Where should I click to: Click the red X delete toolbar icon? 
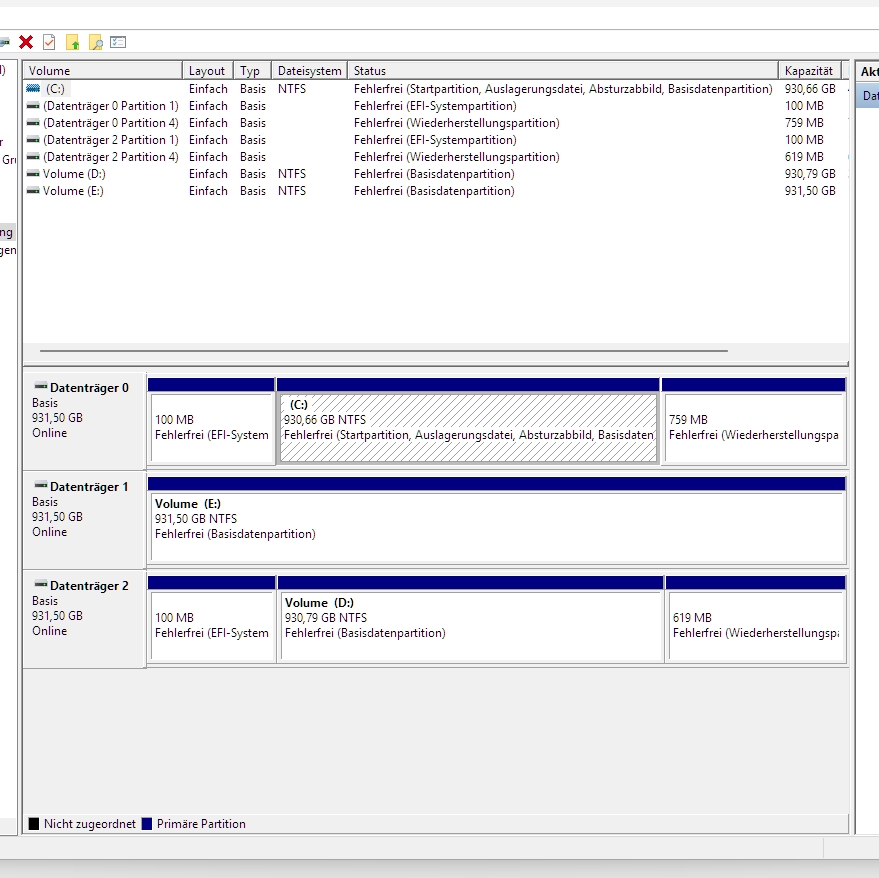tap(26, 42)
